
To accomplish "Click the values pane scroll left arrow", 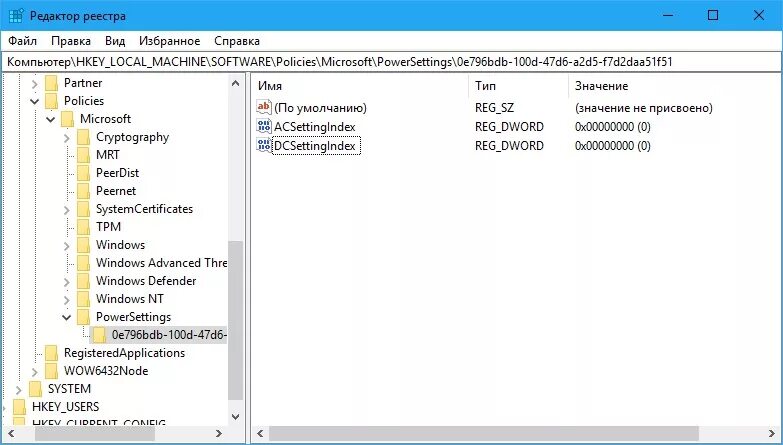I will (x=260, y=433).
